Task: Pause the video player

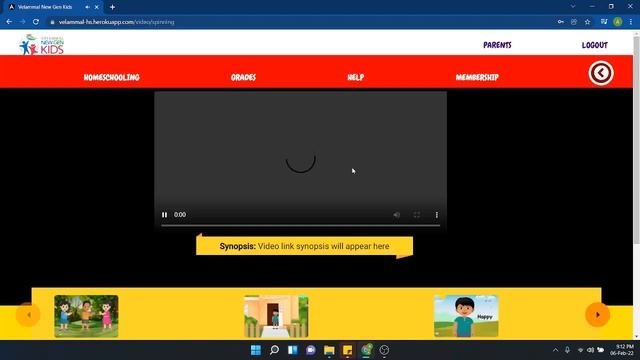Action: tap(164, 215)
